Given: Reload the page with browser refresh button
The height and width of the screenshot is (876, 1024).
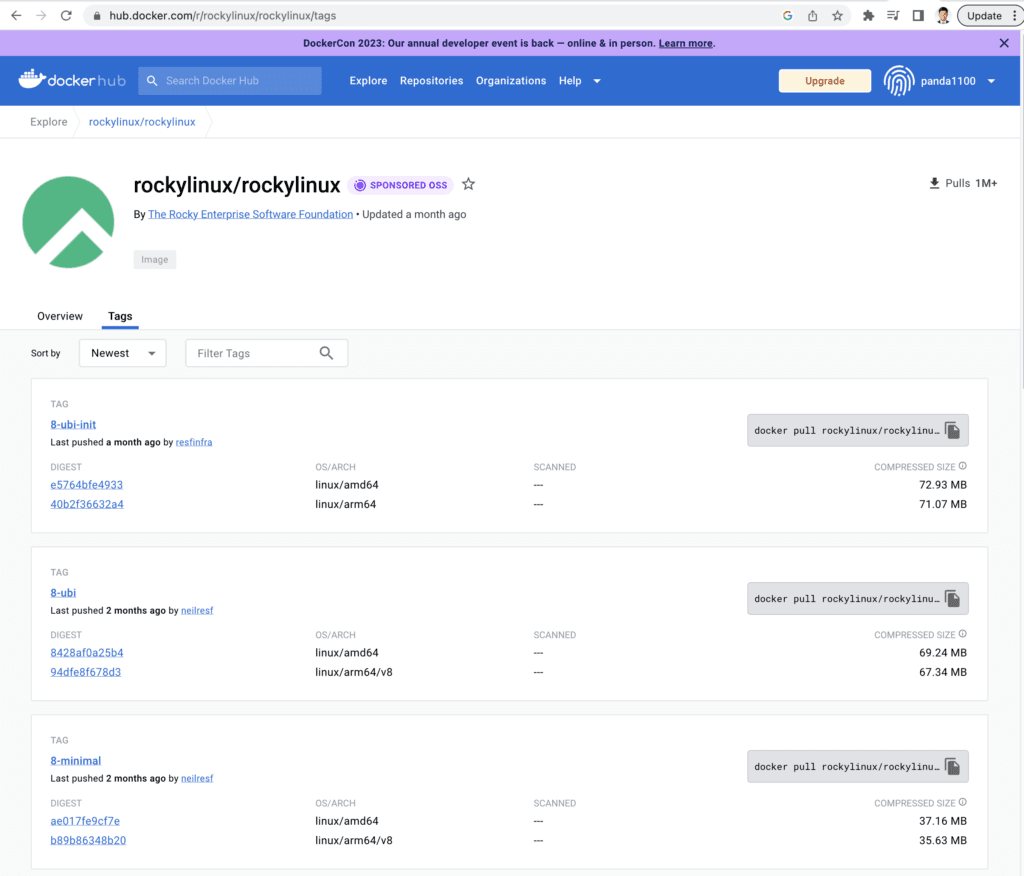Looking at the screenshot, I should (66, 16).
